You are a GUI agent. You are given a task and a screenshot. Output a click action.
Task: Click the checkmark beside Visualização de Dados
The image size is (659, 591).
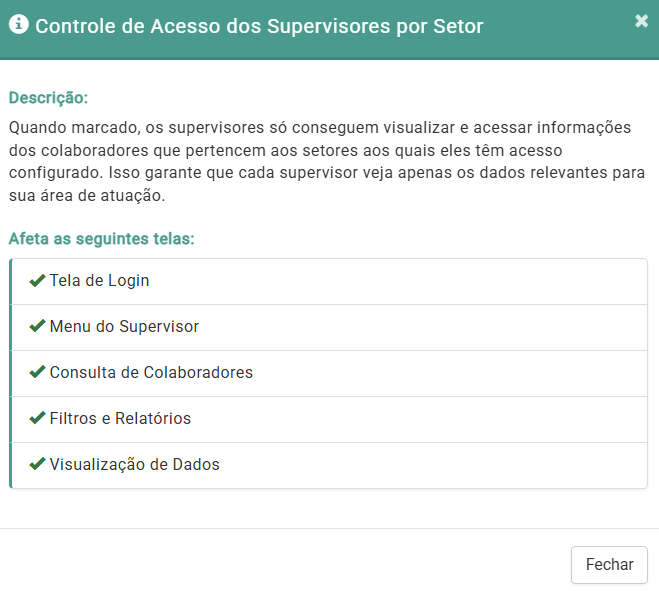pos(38,464)
